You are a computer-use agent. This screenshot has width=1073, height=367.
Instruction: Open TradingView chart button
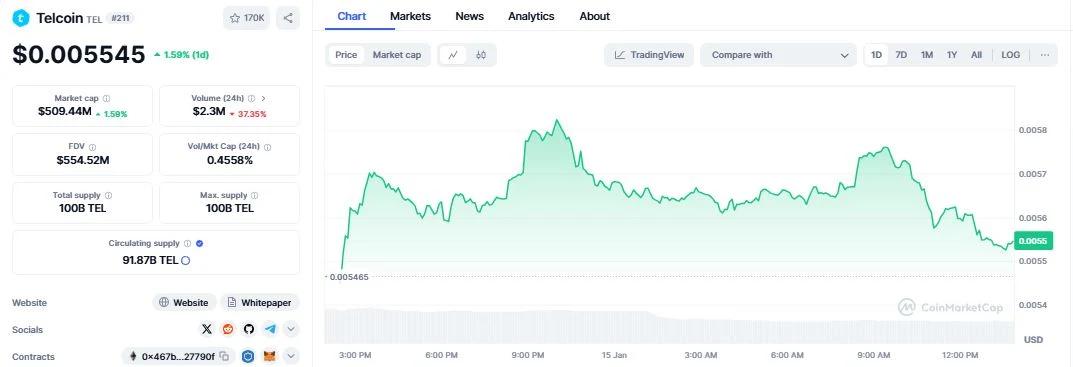(x=649, y=55)
